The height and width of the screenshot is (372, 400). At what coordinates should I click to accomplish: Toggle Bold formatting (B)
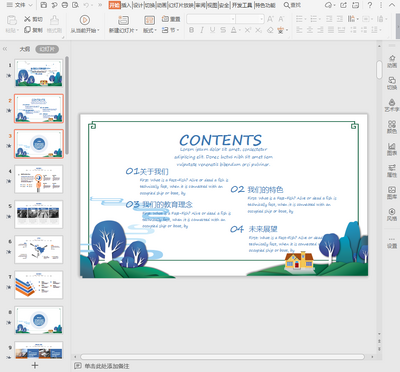[191, 30]
